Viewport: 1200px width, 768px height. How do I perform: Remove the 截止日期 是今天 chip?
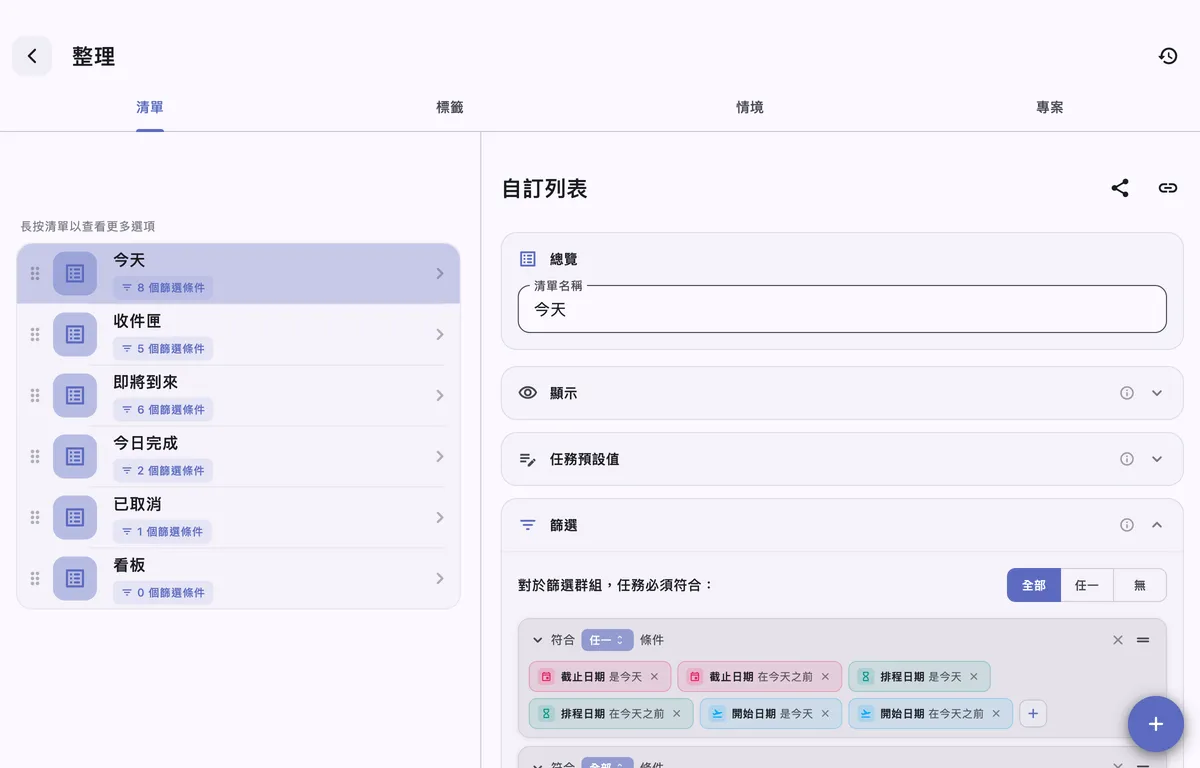(x=654, y=677)
